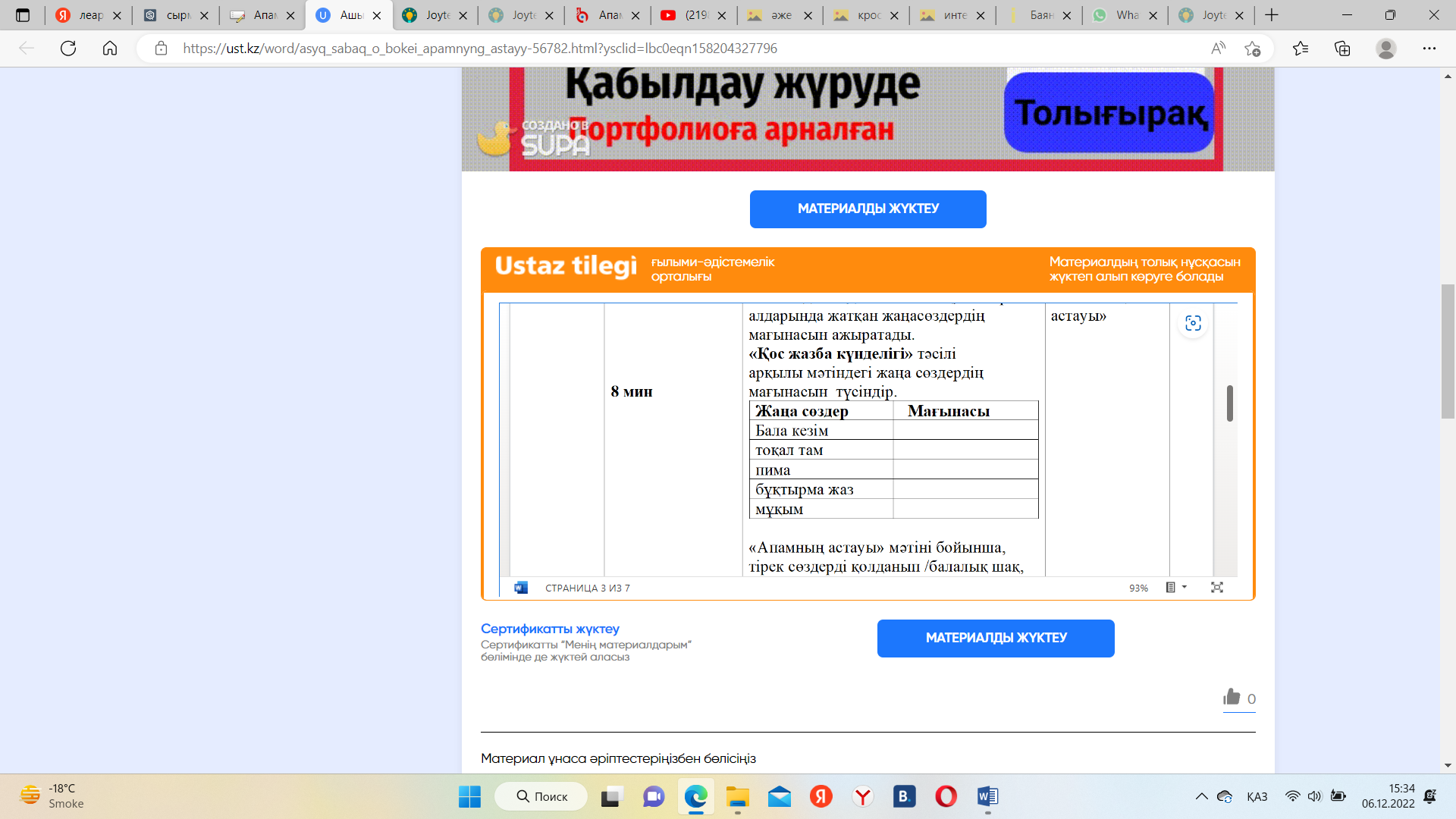
Task: Click the browser refresh icon
Action: (68, 49)
